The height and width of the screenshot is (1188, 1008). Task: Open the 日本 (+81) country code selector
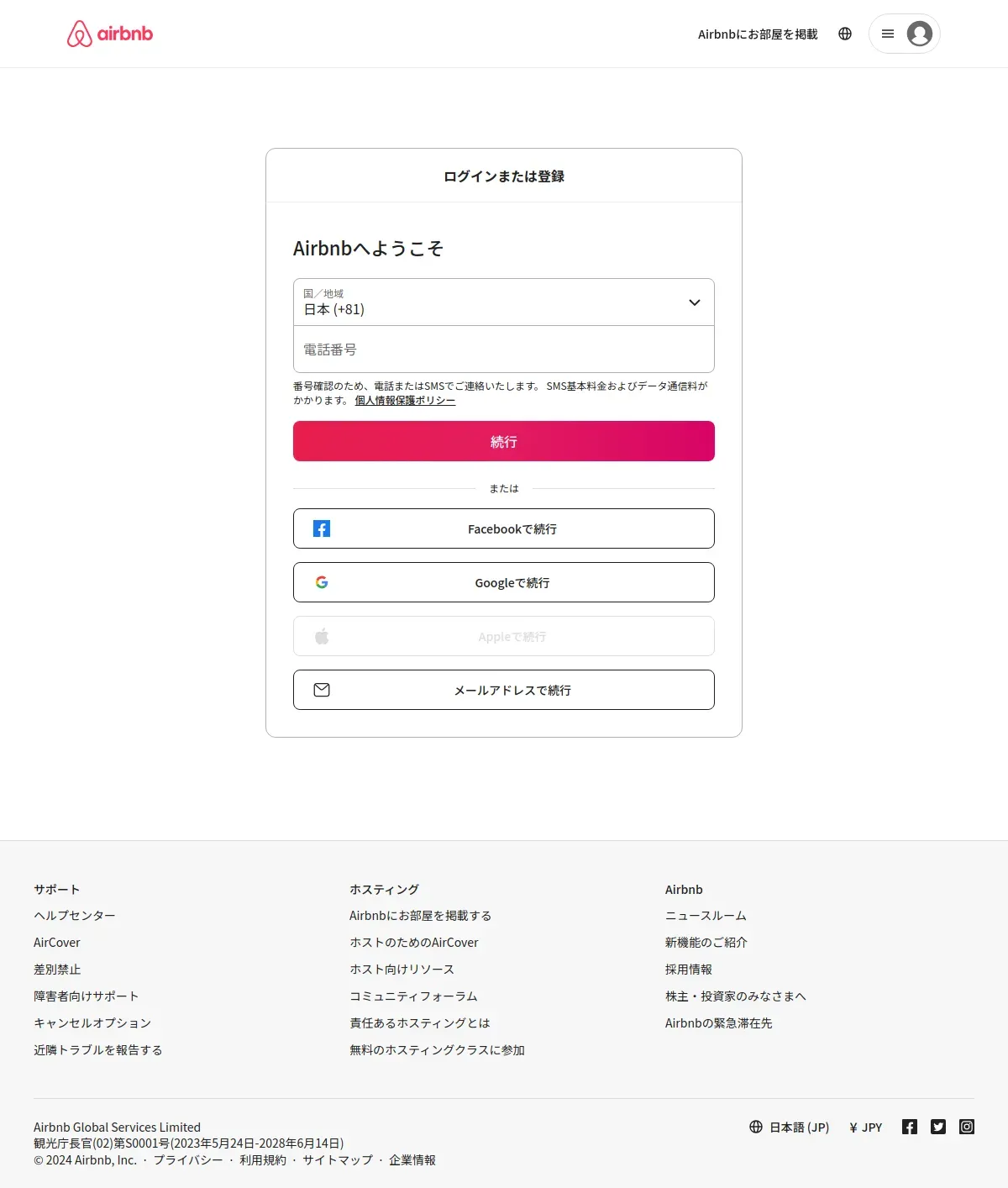[x=504, y=302]
